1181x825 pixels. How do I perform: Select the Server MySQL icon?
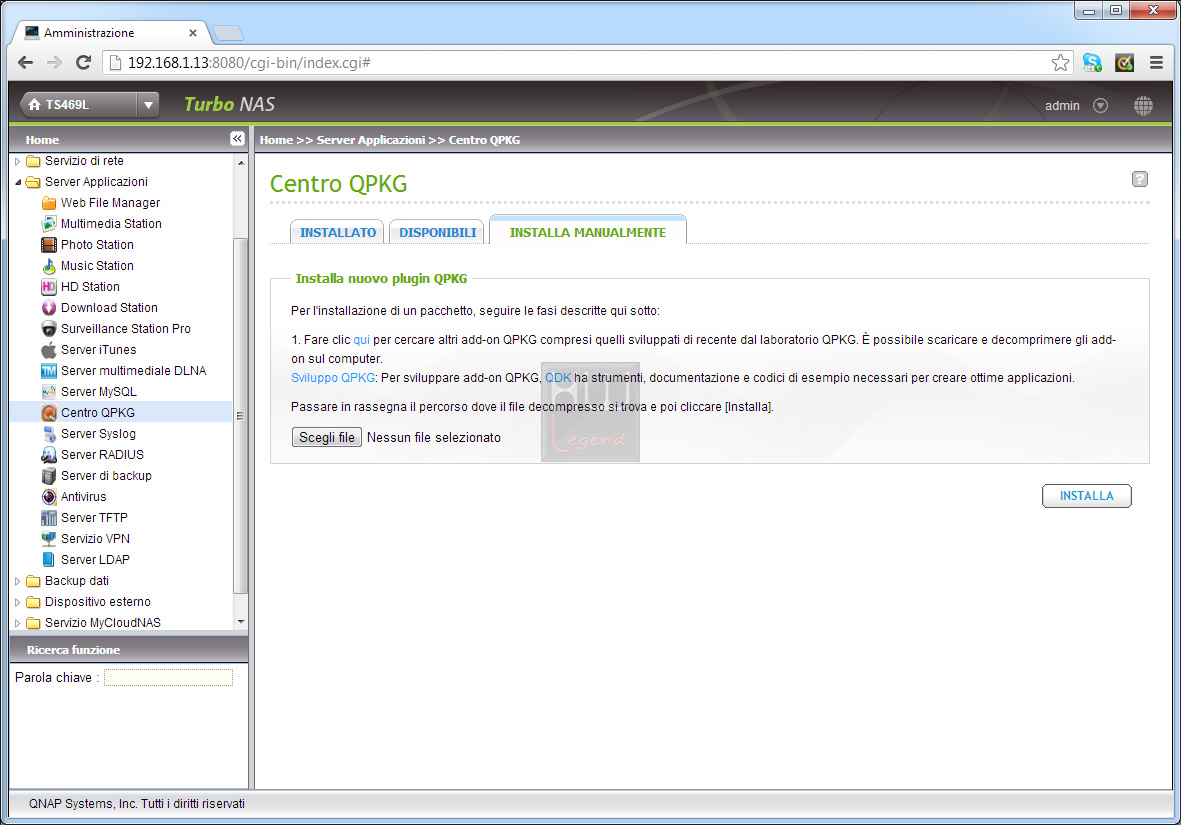click(x=49, y=392)
